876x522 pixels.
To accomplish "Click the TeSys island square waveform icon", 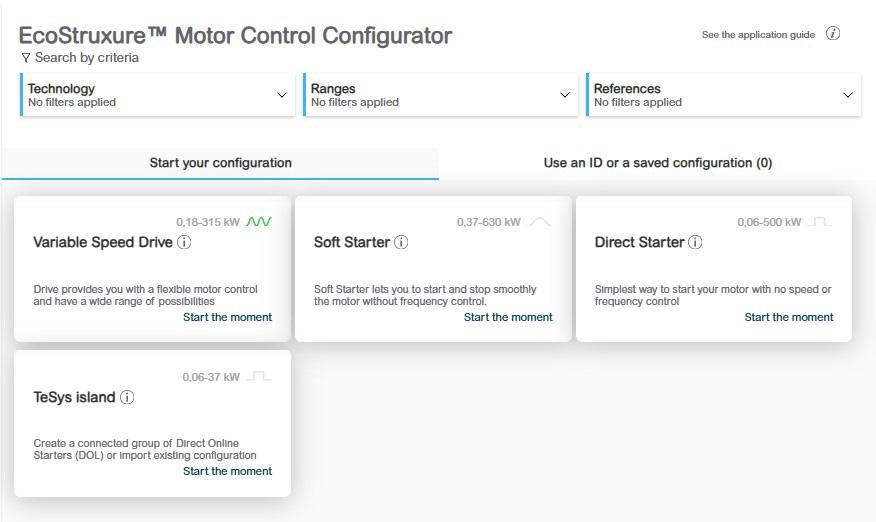I will (259, 377).
